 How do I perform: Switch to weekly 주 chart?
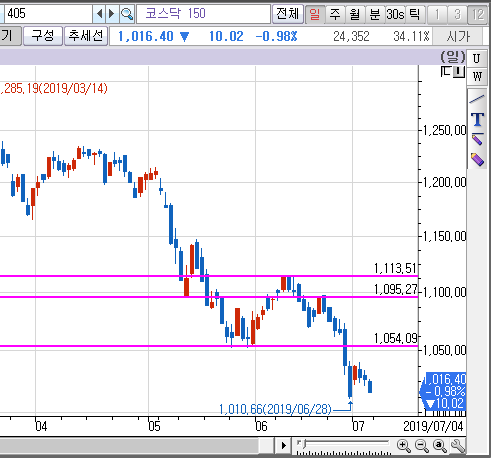(x=335, y=14)
